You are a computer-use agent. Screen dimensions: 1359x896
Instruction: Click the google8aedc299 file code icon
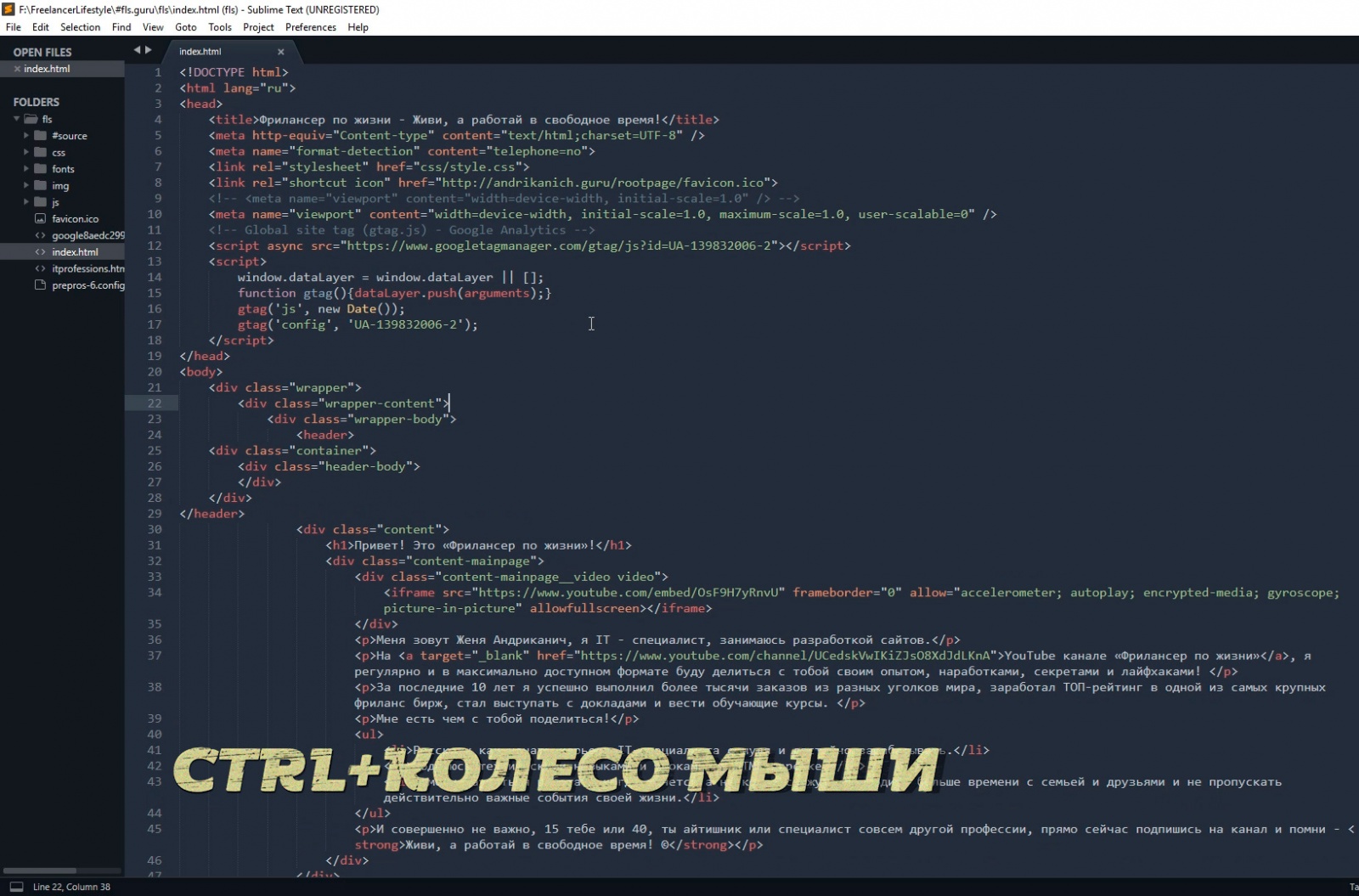(40, 235)
